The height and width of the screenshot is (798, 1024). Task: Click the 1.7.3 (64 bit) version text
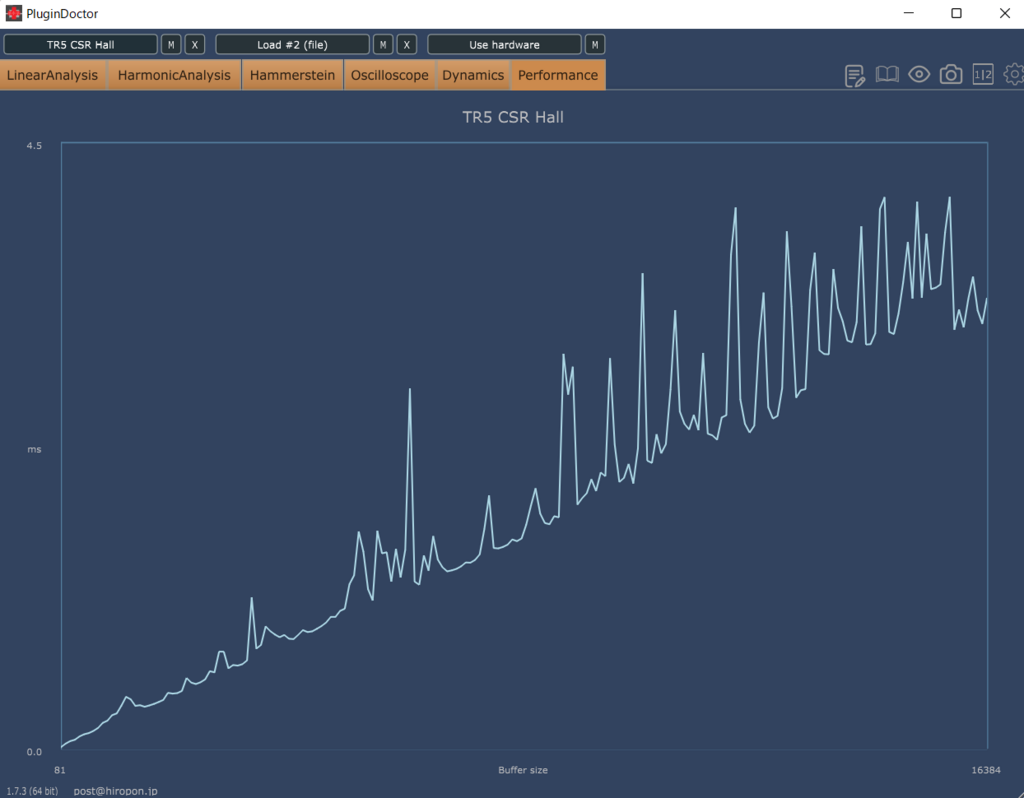[x=32, y=791]
